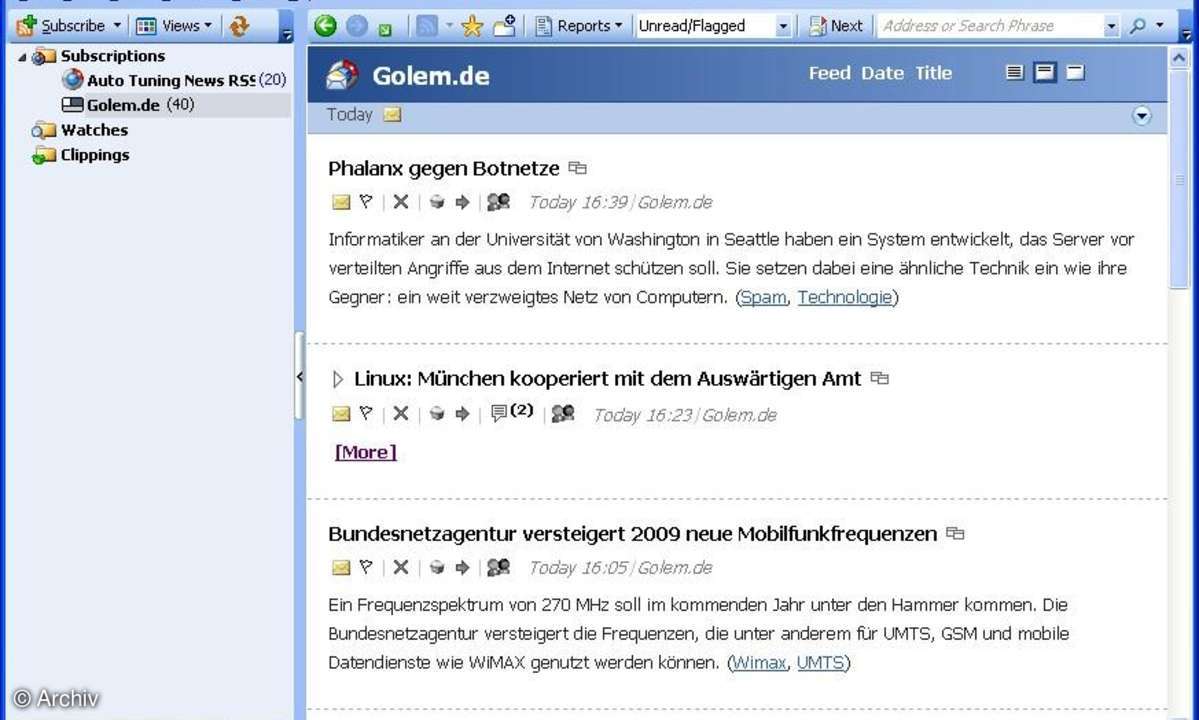Flag the Bundesnetzagentur article
This screenshot has height=720, width=1199.
(366, 566)
